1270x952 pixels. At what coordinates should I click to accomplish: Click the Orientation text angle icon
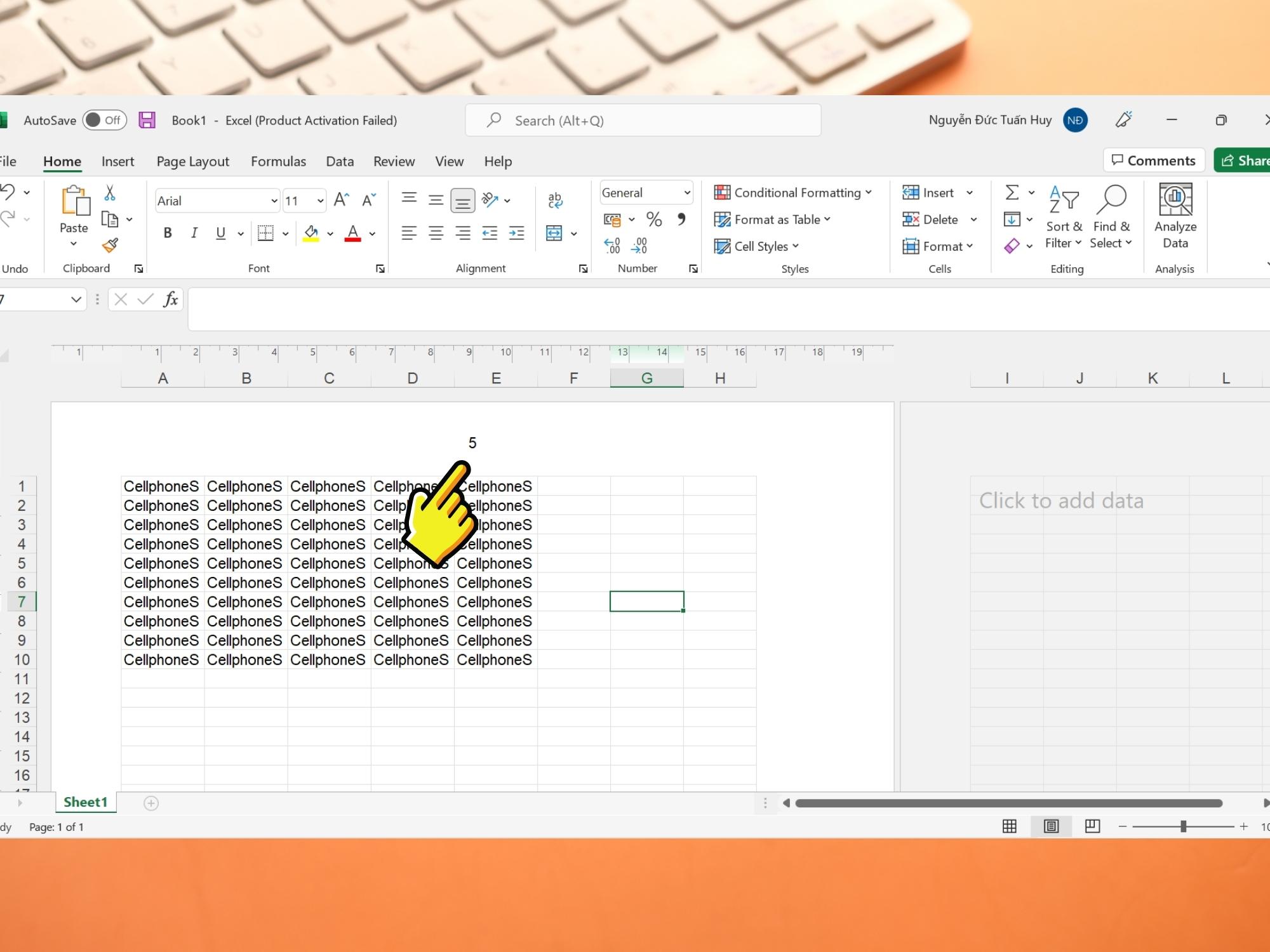tap(490, 200)
